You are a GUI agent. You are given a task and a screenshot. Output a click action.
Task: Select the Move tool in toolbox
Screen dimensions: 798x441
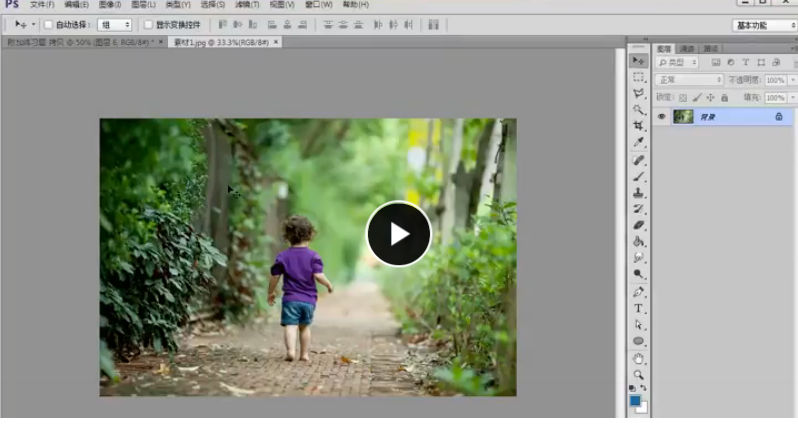[x=638, y=61]
